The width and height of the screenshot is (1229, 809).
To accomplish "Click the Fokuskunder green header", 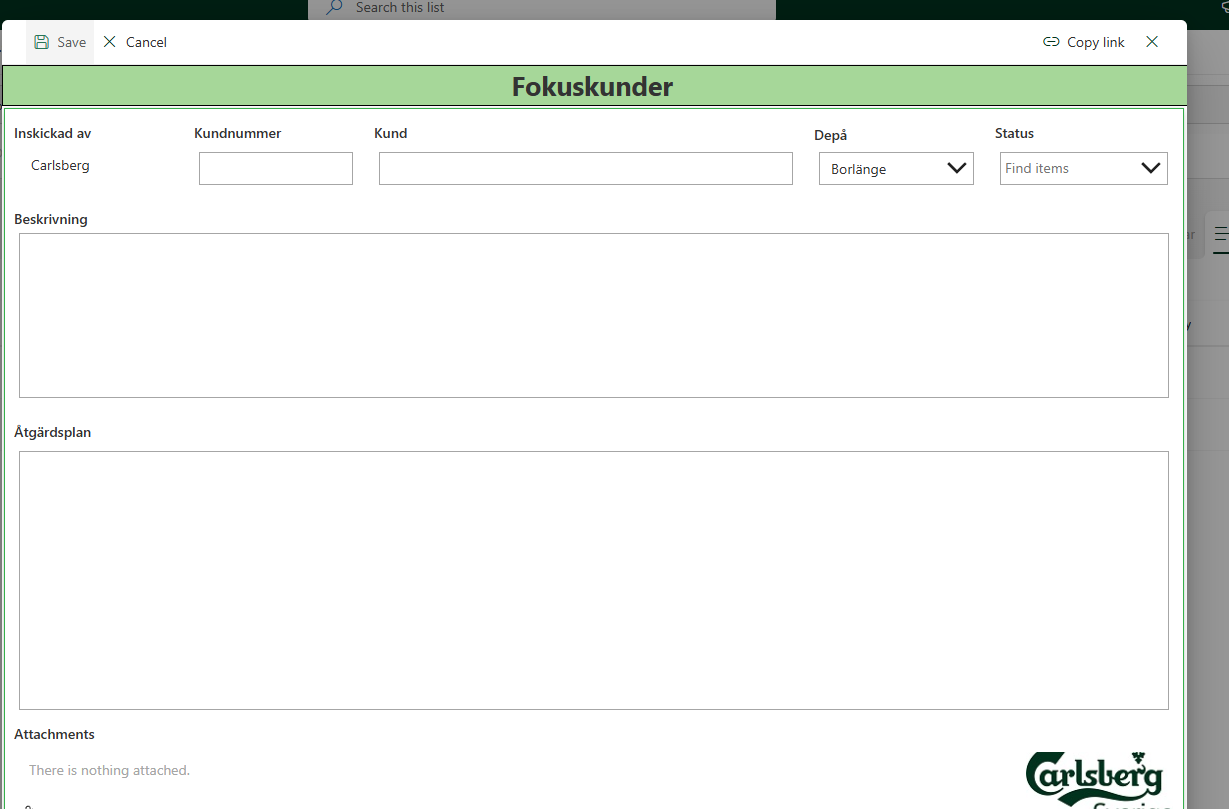I will [x=593, y=87].
